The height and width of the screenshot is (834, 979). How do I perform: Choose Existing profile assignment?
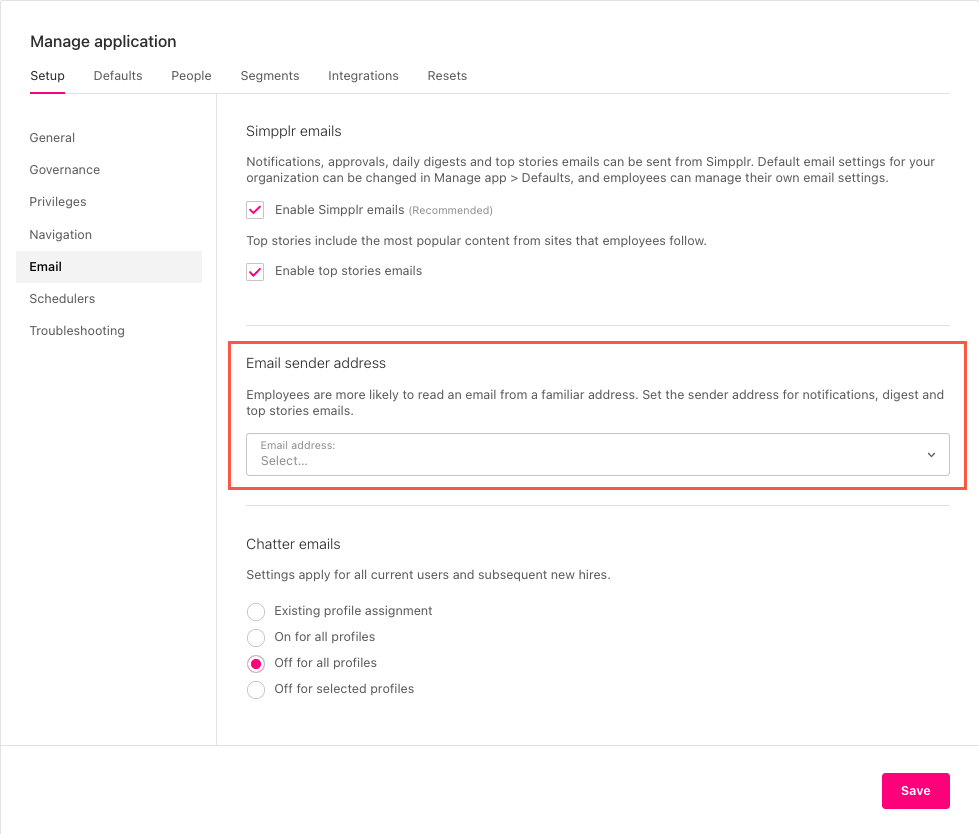point(255,611)
